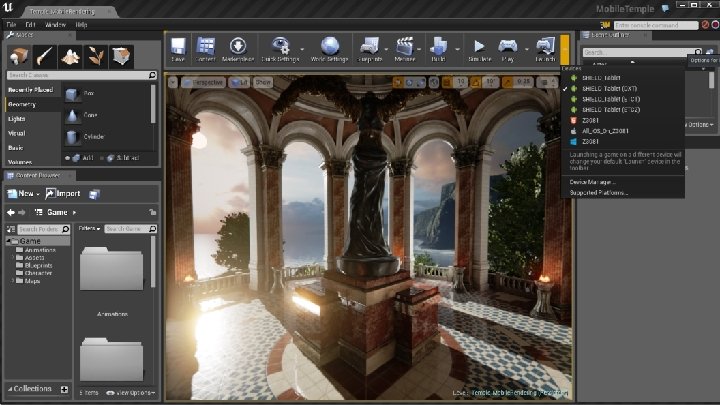The height and width of the screenshot is (405, 720).
Task: Select the Lights category
Action: point(17,119)
